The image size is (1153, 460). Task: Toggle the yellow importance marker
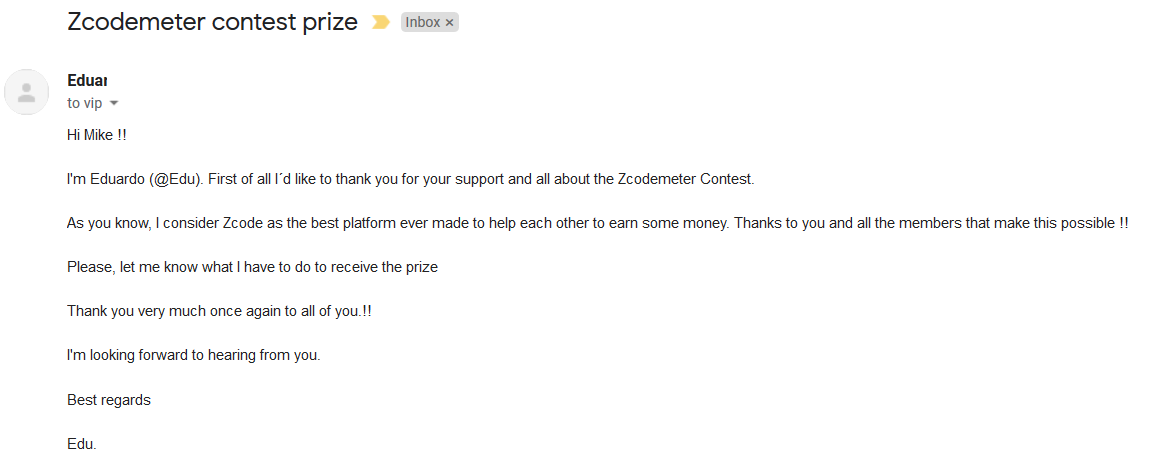(x=380, y=23)
